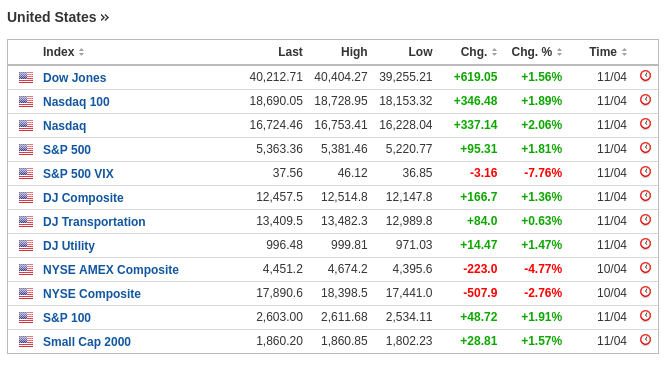The width and height of the screenshot is (669, 370).
Task: Select the +1.89% change percentage
Action: [x=541, y=101]
